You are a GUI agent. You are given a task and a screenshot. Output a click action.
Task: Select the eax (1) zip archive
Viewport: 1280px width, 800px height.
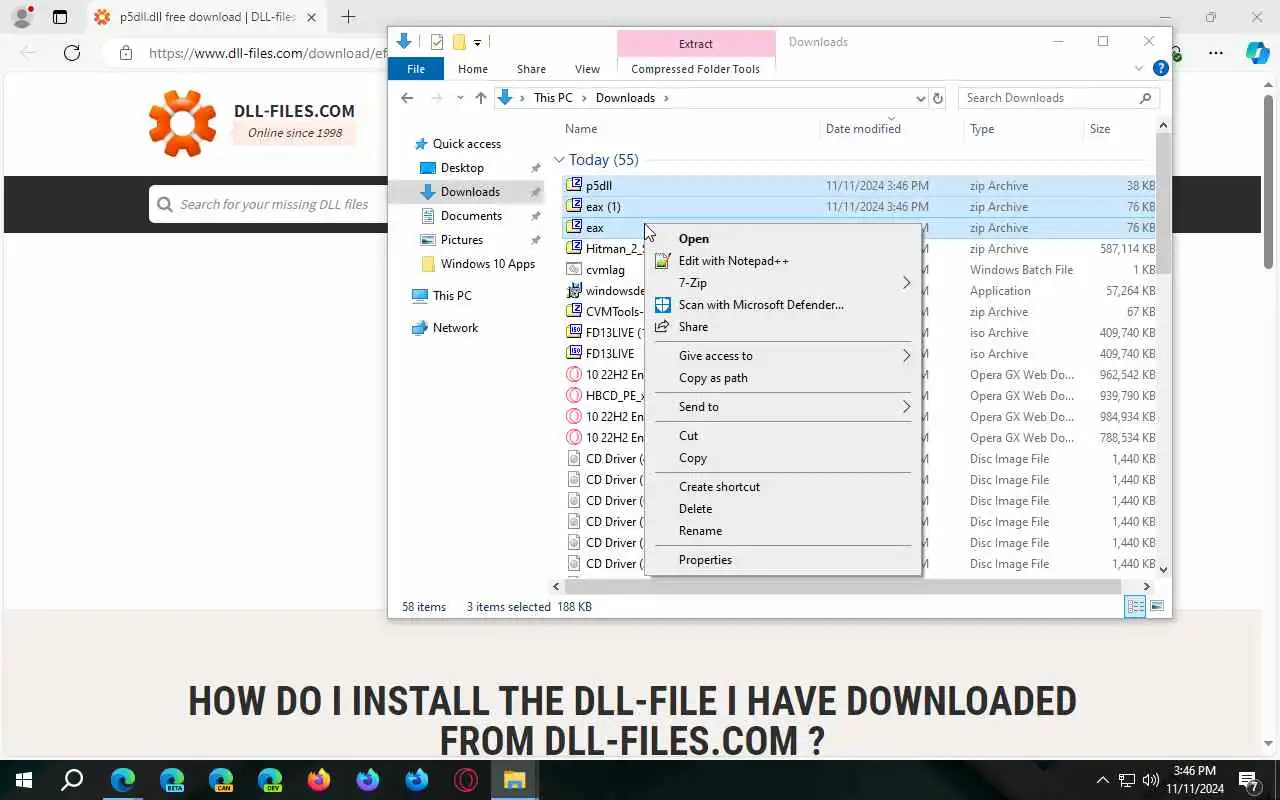(603, 207)
